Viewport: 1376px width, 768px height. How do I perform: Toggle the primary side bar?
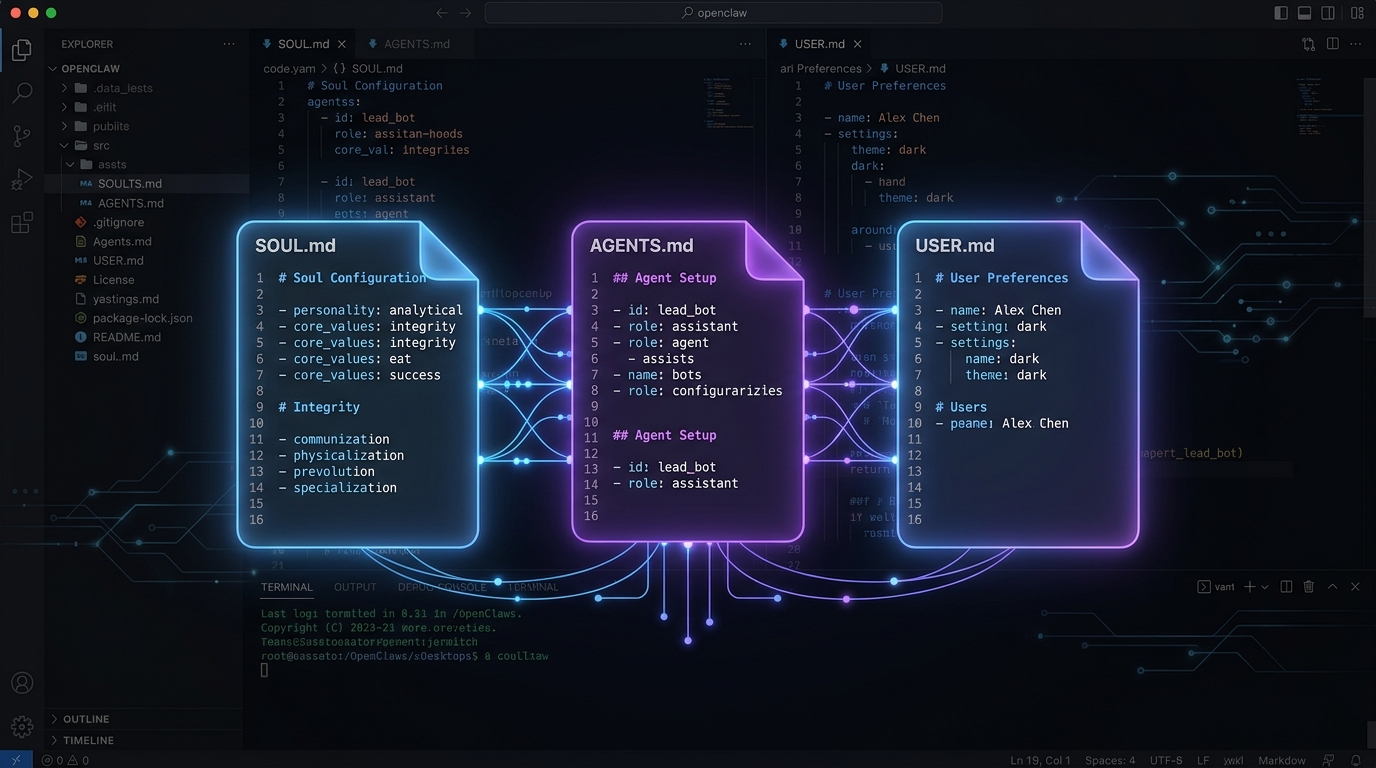coord(1281,13)
